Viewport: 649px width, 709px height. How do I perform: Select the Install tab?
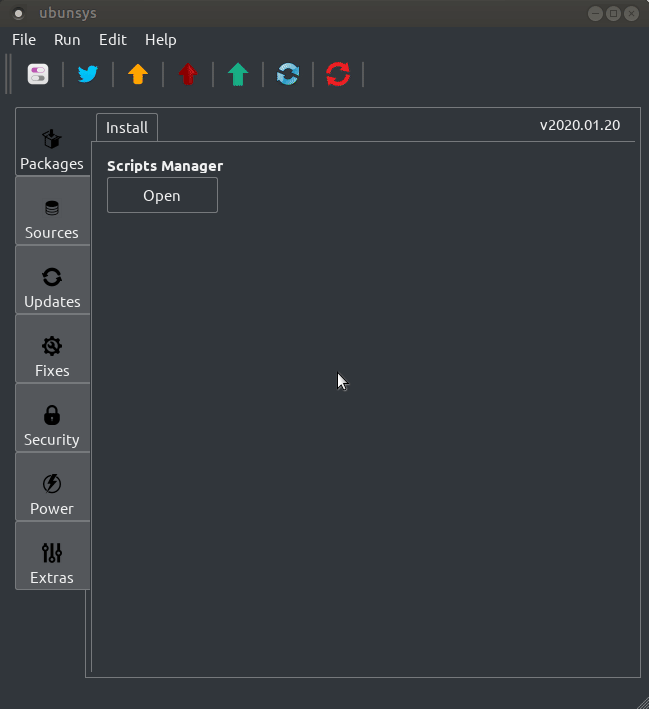127,128
